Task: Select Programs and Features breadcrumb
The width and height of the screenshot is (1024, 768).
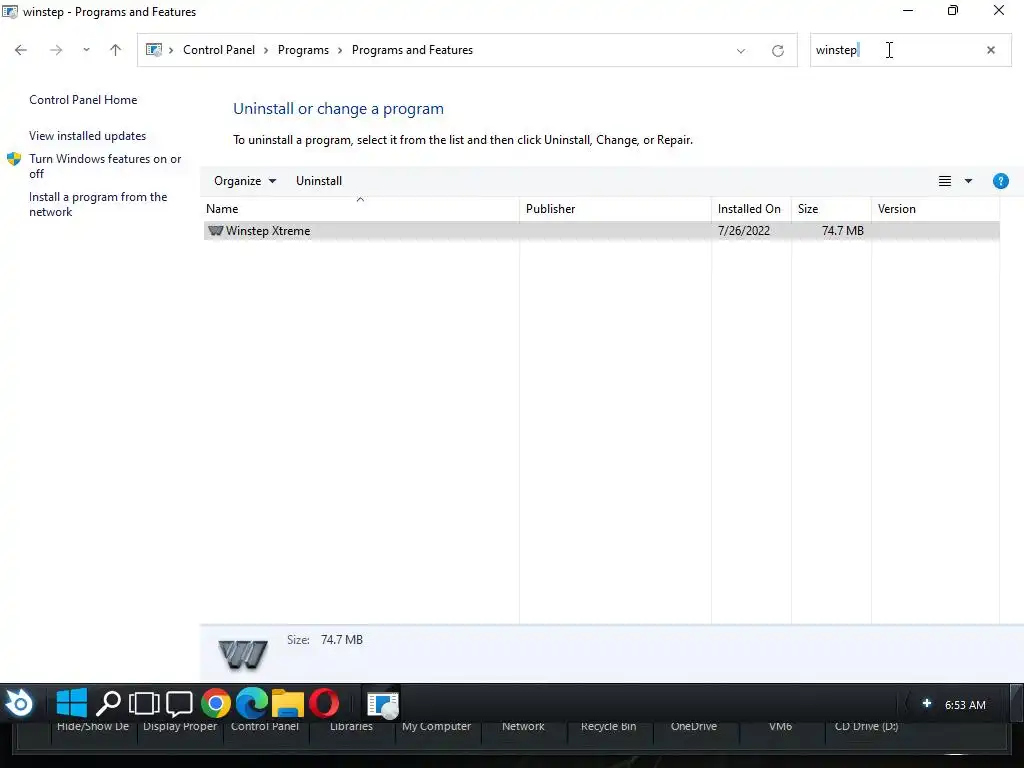Action: [412, 50]
